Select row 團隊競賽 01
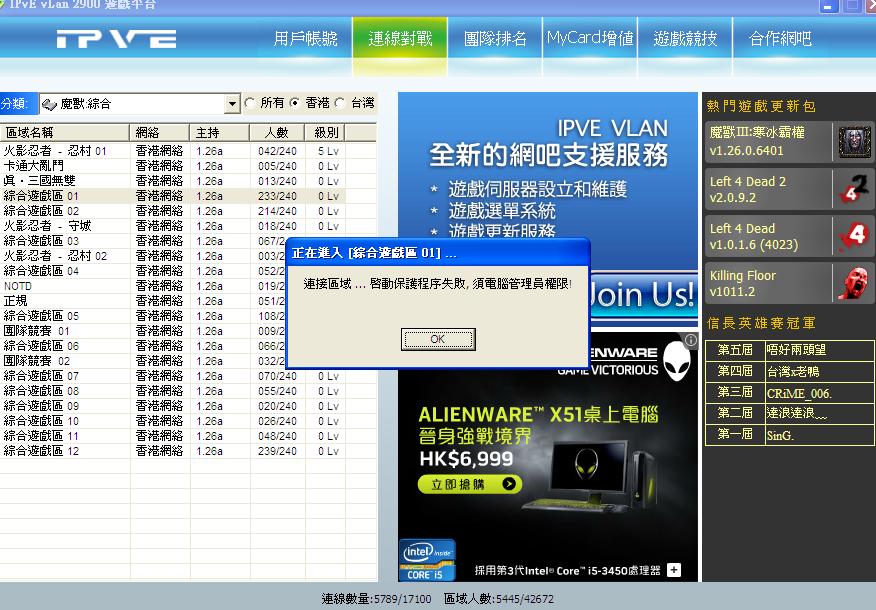 142,331
